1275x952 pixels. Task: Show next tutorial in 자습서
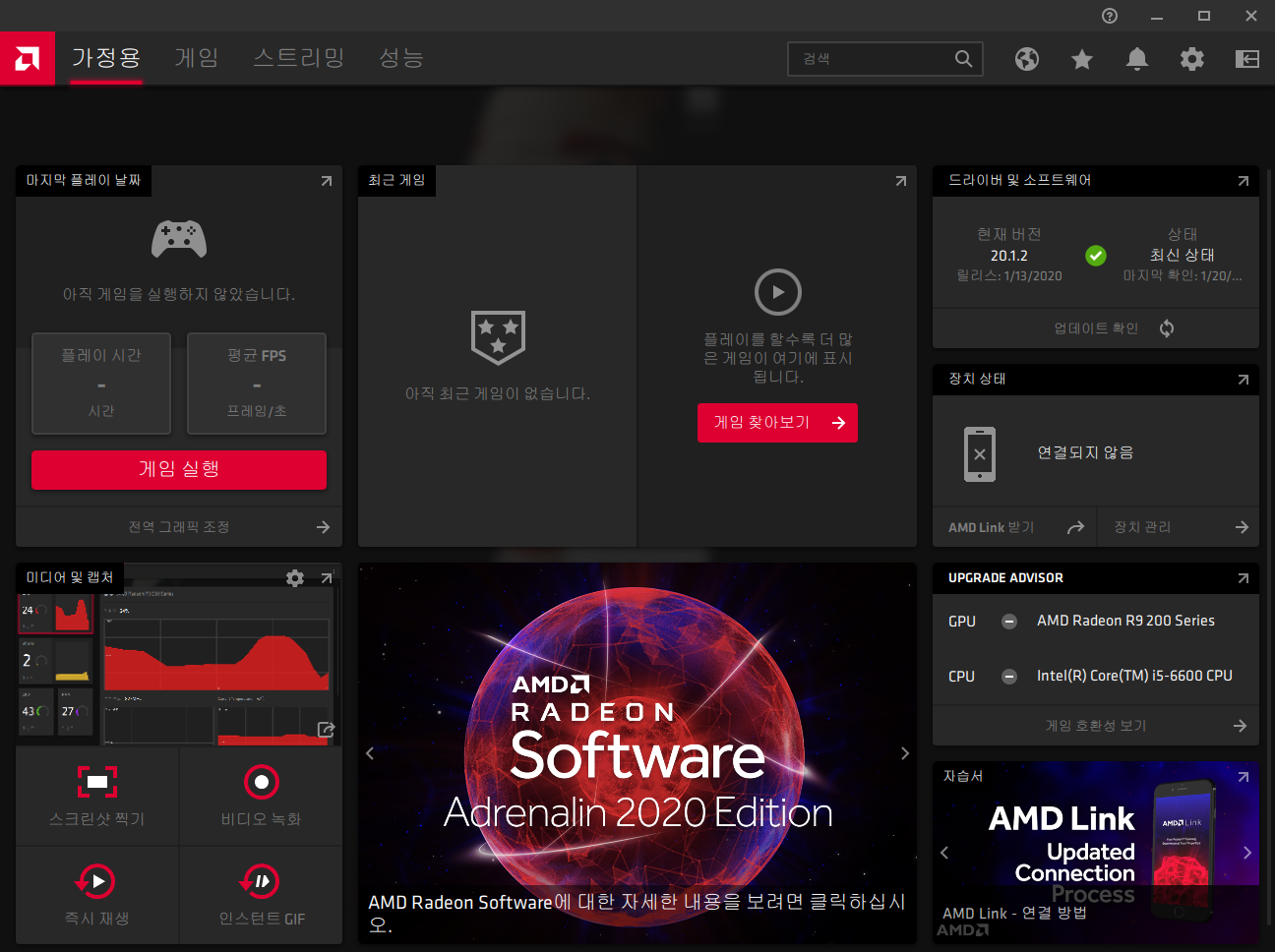tap(1247, 853)
